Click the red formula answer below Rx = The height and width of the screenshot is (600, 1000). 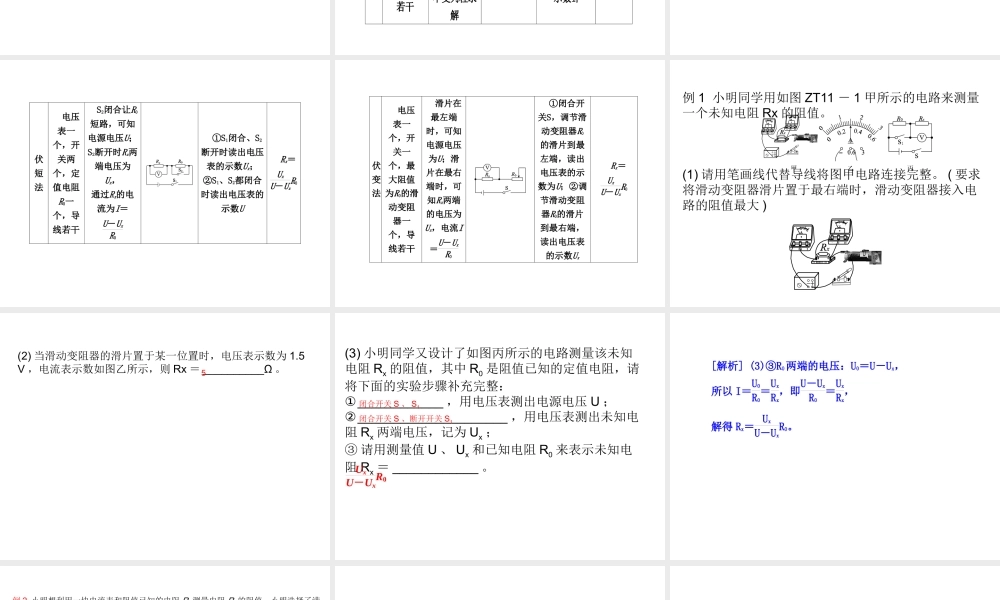point(366,476)
